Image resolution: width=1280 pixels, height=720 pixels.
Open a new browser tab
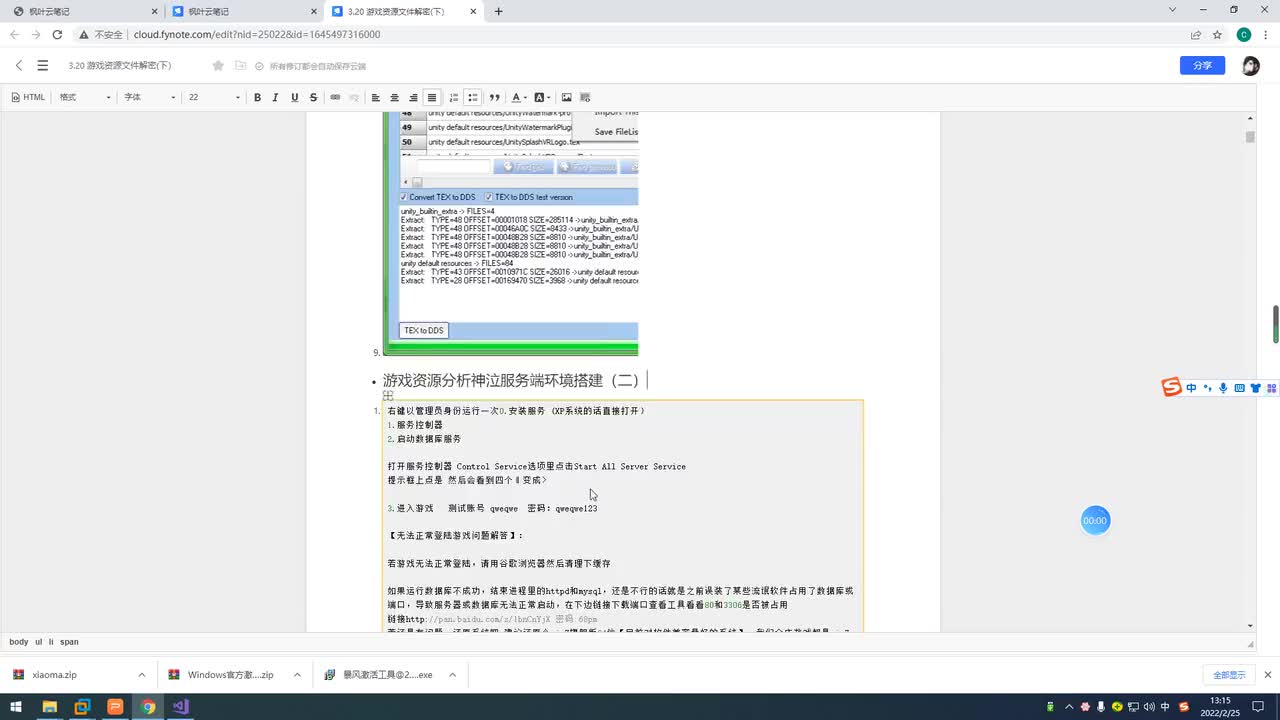pos(499,11)
